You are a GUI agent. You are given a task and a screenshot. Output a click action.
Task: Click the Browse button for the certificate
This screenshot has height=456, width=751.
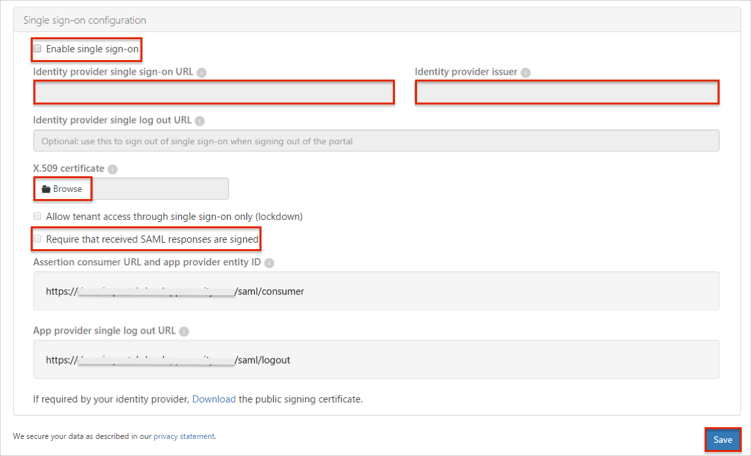pos(62,189)
